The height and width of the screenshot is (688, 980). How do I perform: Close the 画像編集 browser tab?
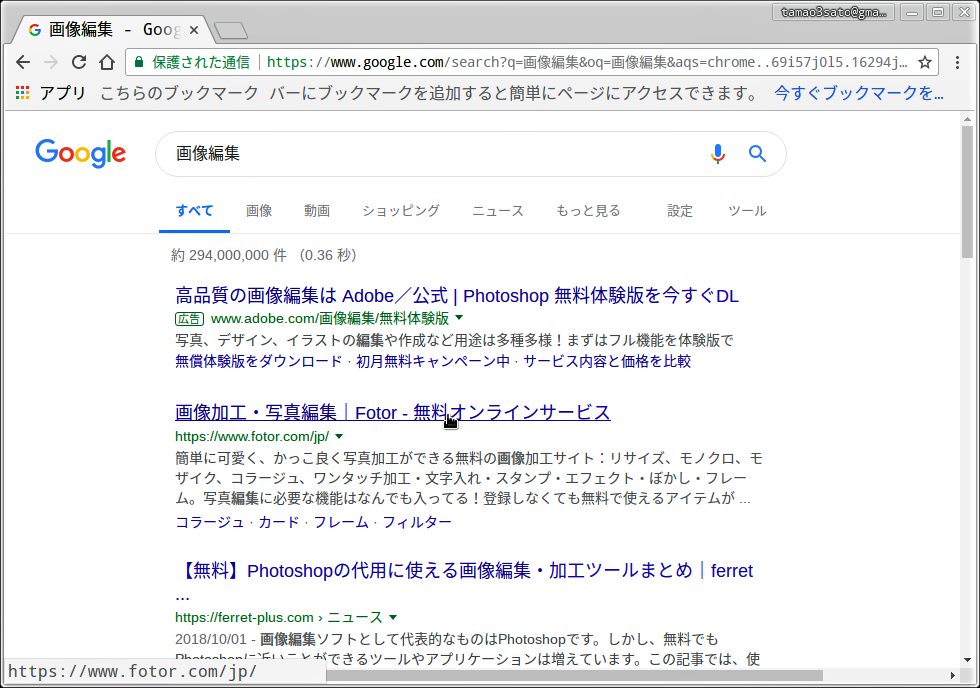(x=194, y=29)
